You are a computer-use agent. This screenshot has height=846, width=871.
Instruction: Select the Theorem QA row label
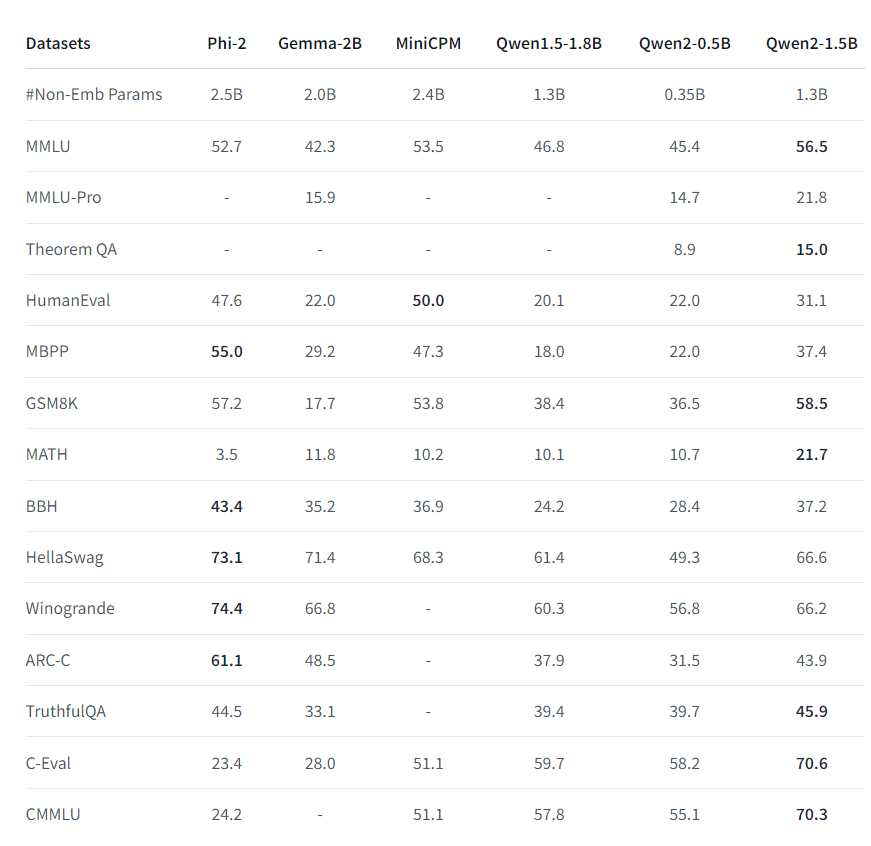click(x=71, y=249)
